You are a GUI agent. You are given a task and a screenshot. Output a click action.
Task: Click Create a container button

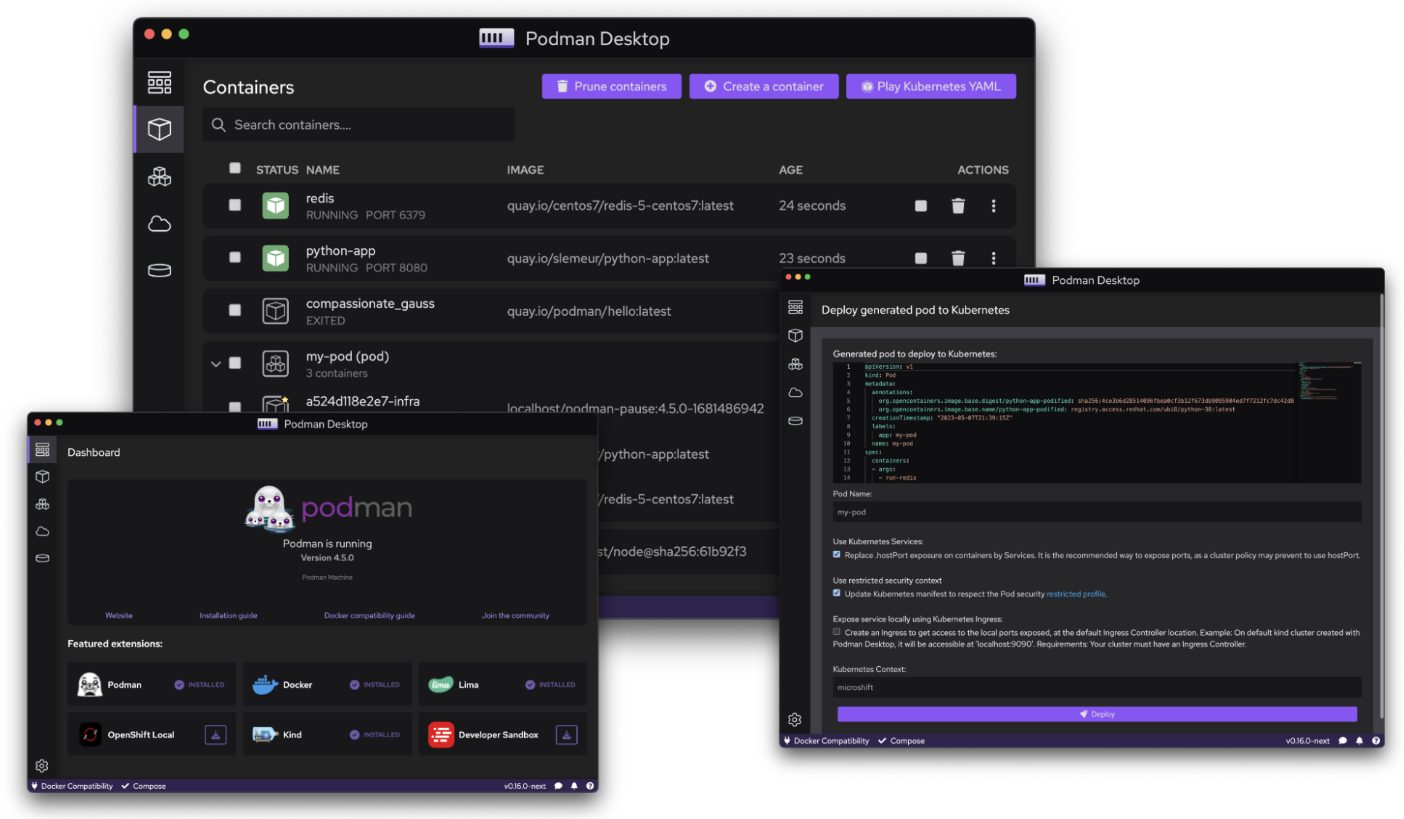click(763, 86)
